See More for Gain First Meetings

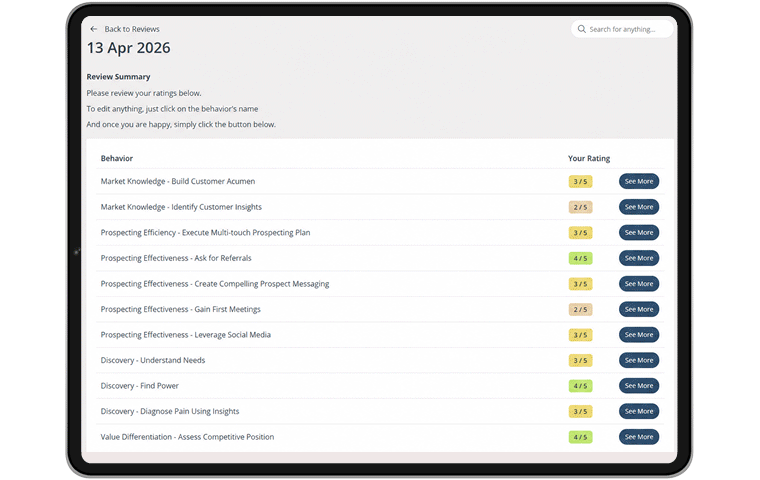(x=639, y=309)
